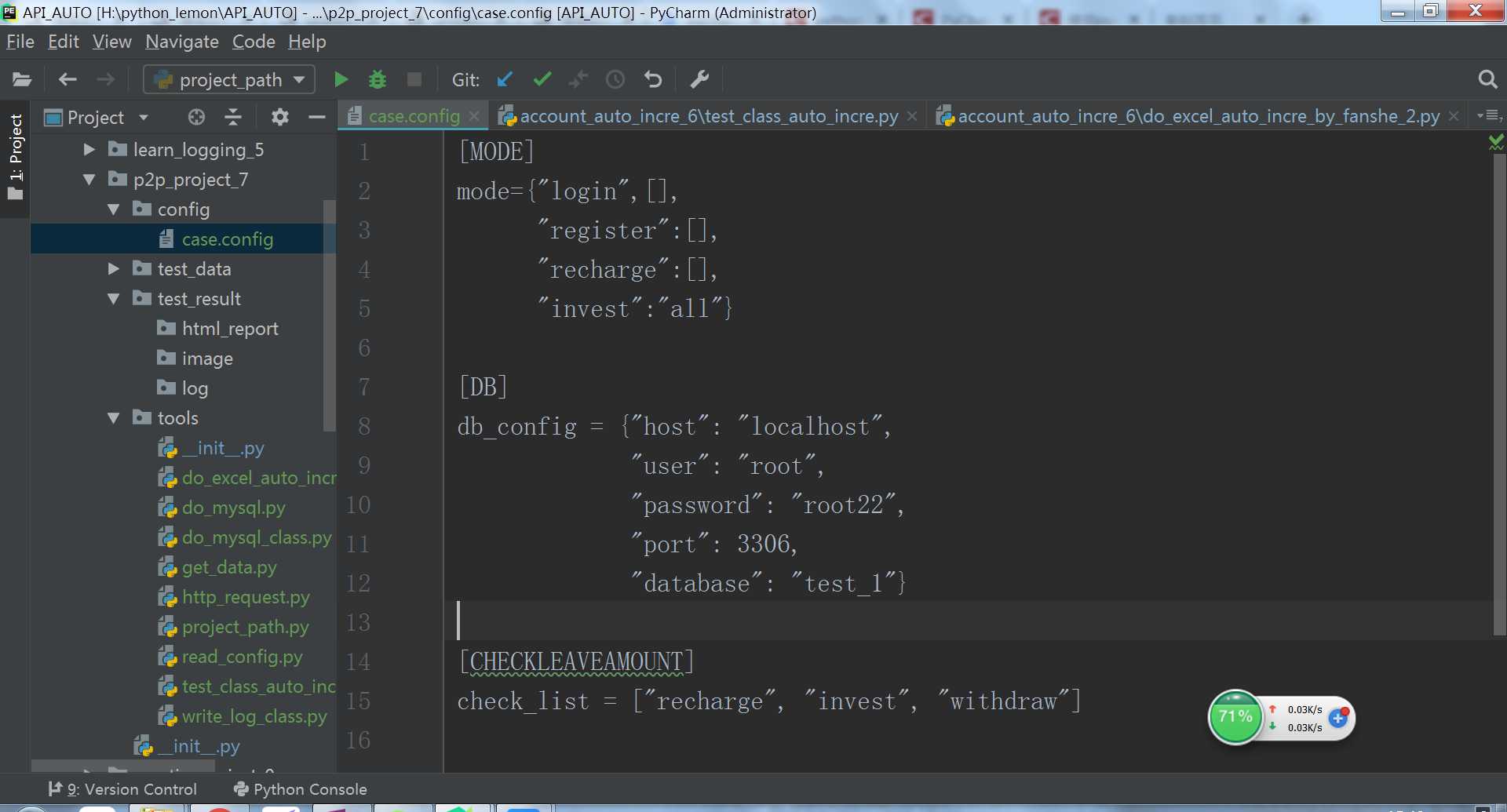Close do_excel_auto_incre_by_fanshe_2.py tab

[1454, 116]
